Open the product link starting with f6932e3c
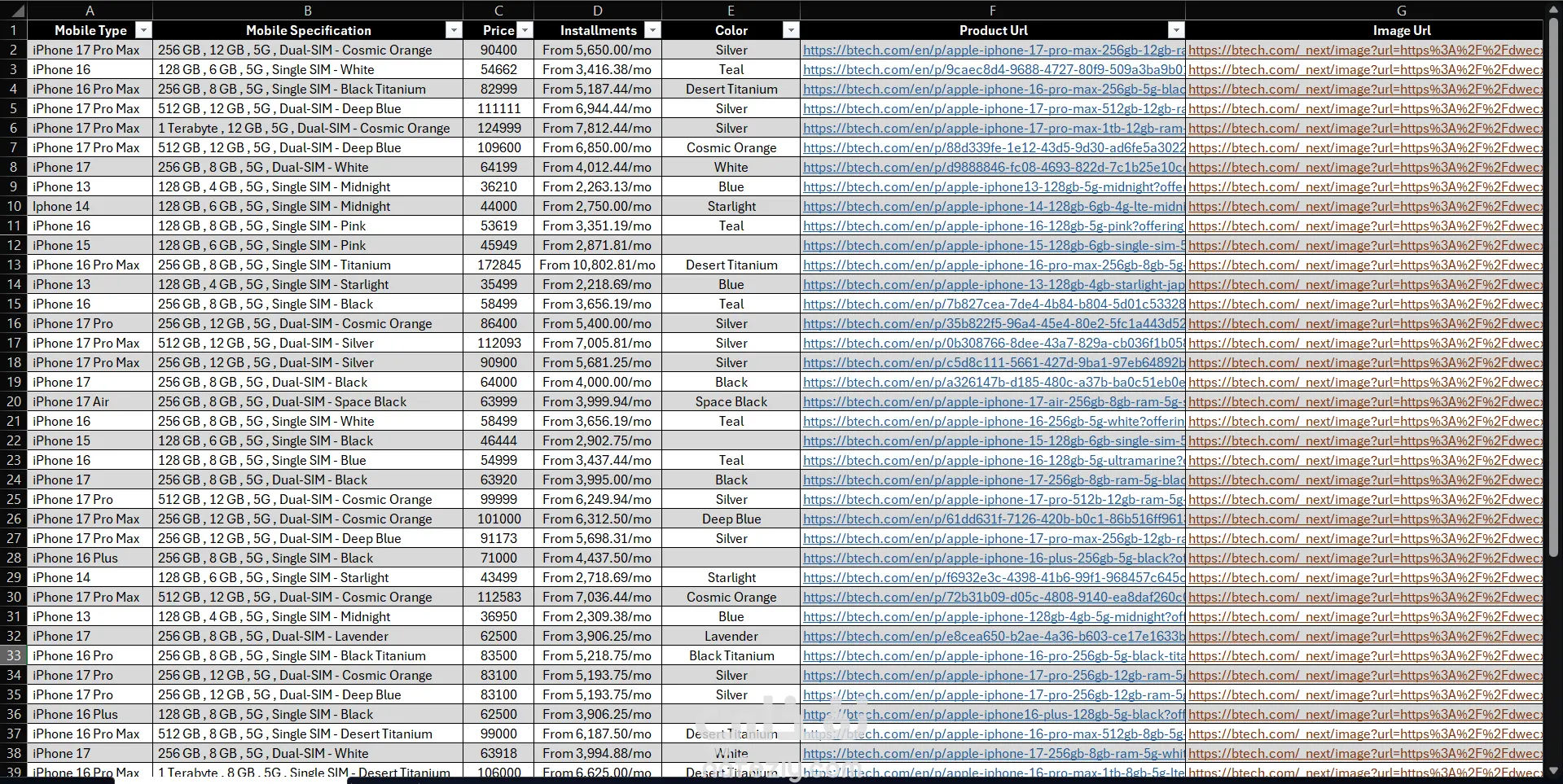 pyautogui.click(x=994, y=577)
